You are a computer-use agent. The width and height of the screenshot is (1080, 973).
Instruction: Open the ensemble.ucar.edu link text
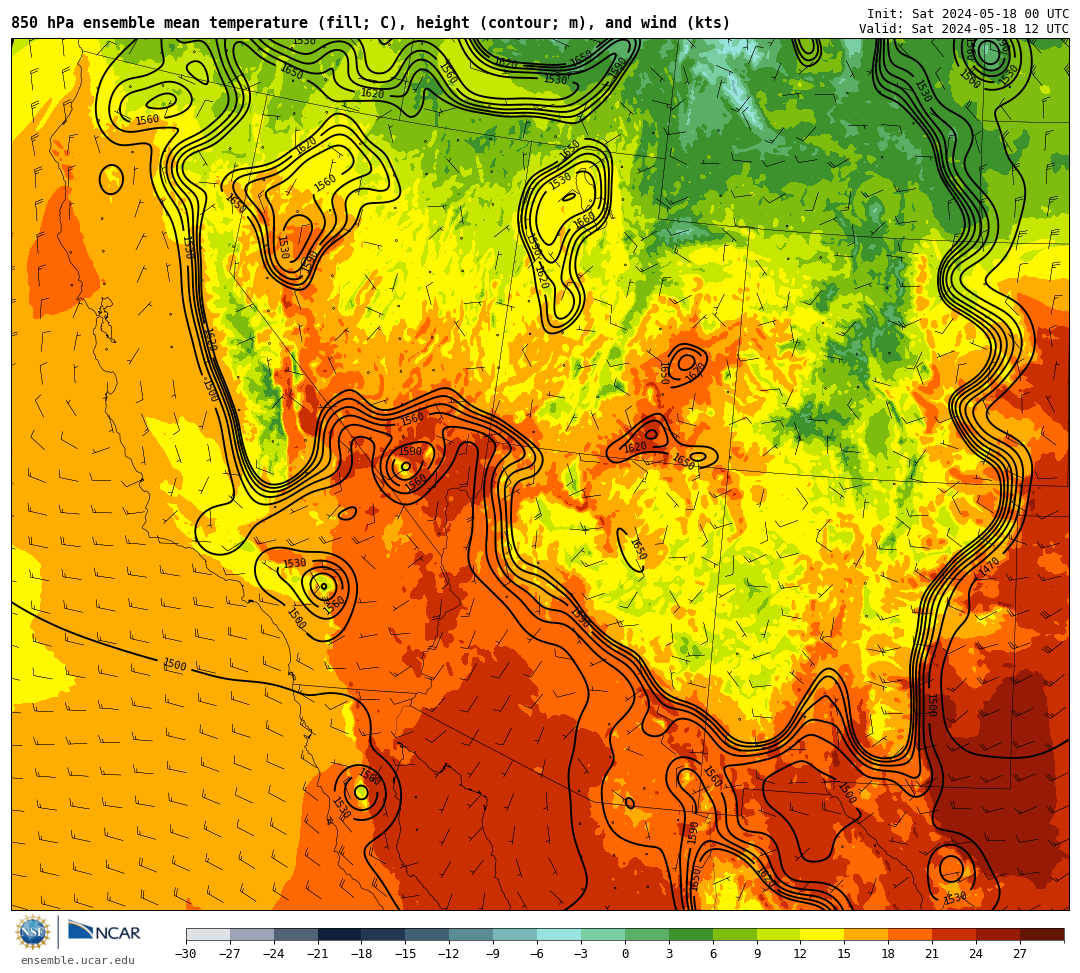click(78, 960)
